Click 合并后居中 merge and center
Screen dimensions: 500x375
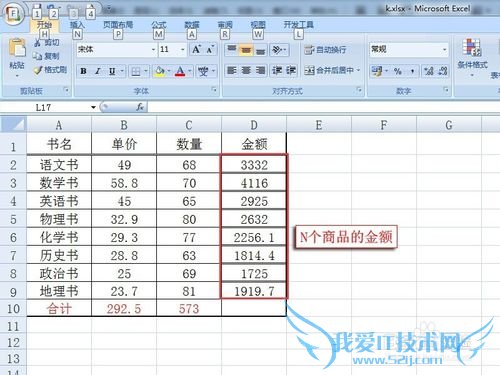[329, 70]
